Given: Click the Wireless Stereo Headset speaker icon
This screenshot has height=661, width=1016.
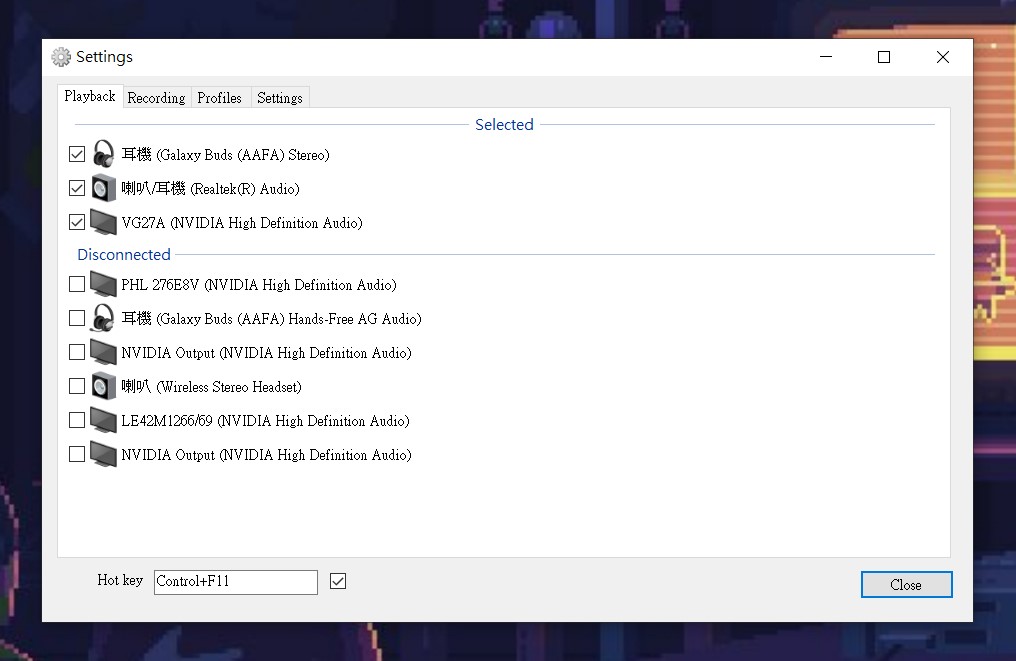Looking at the screenshot, I should (103, 386).
